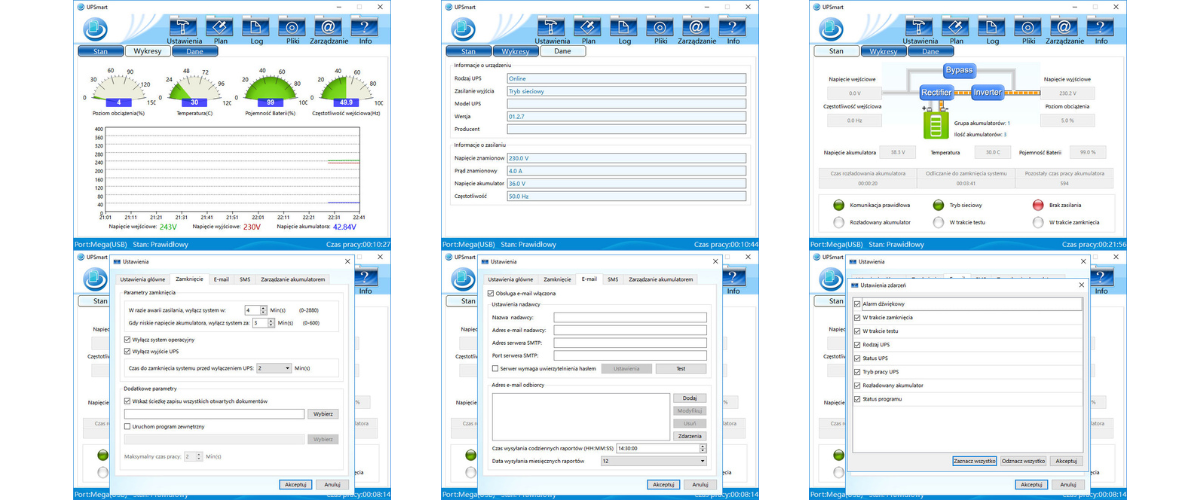The width and height of the screenshot is (1200, 500).
Task: Click Akceptuj in the Zamknięcie settings dialog
Action: 295,484
